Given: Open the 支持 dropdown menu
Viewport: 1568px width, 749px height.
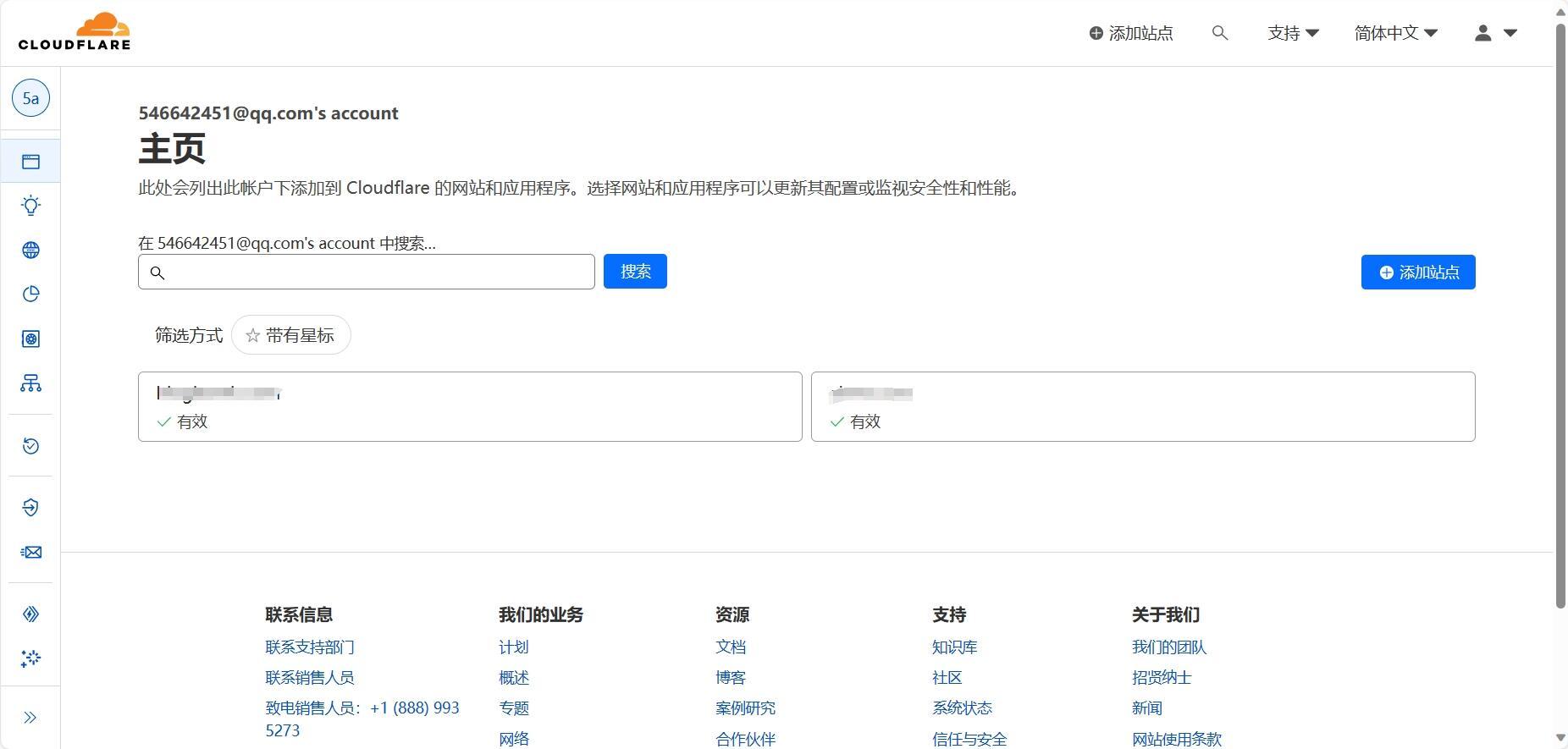Looking at the screenshot, I should (x=1293, y=33).
